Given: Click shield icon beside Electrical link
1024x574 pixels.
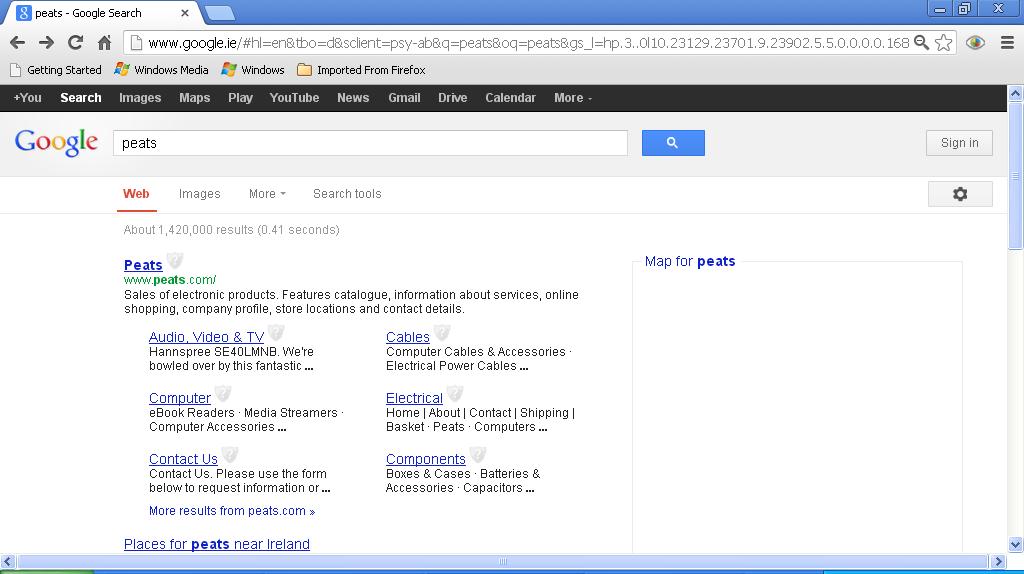Looking at the screenshot, I should [455, 393].
